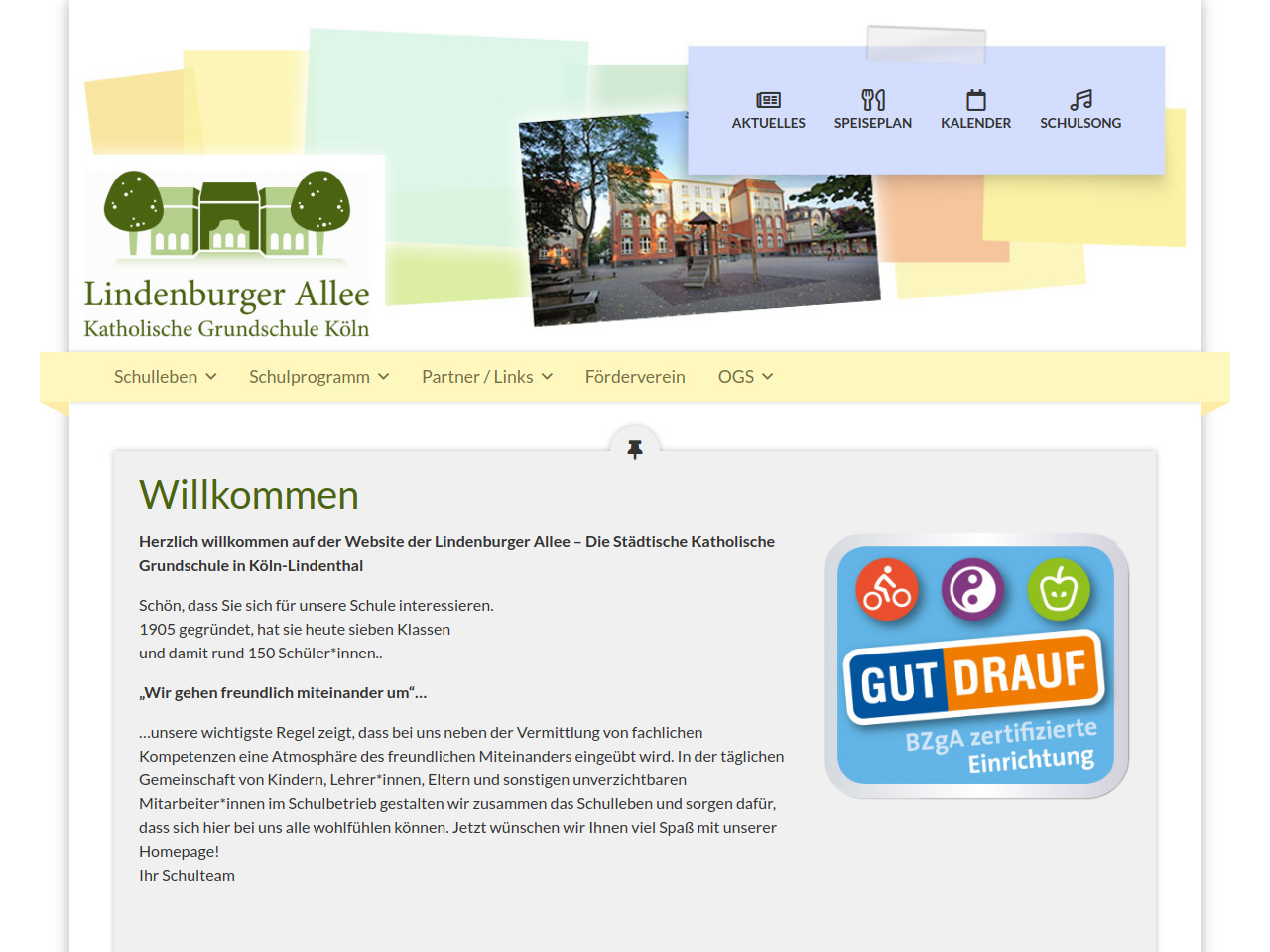Click the Lindenburger Allee site title

pos(226,295)
